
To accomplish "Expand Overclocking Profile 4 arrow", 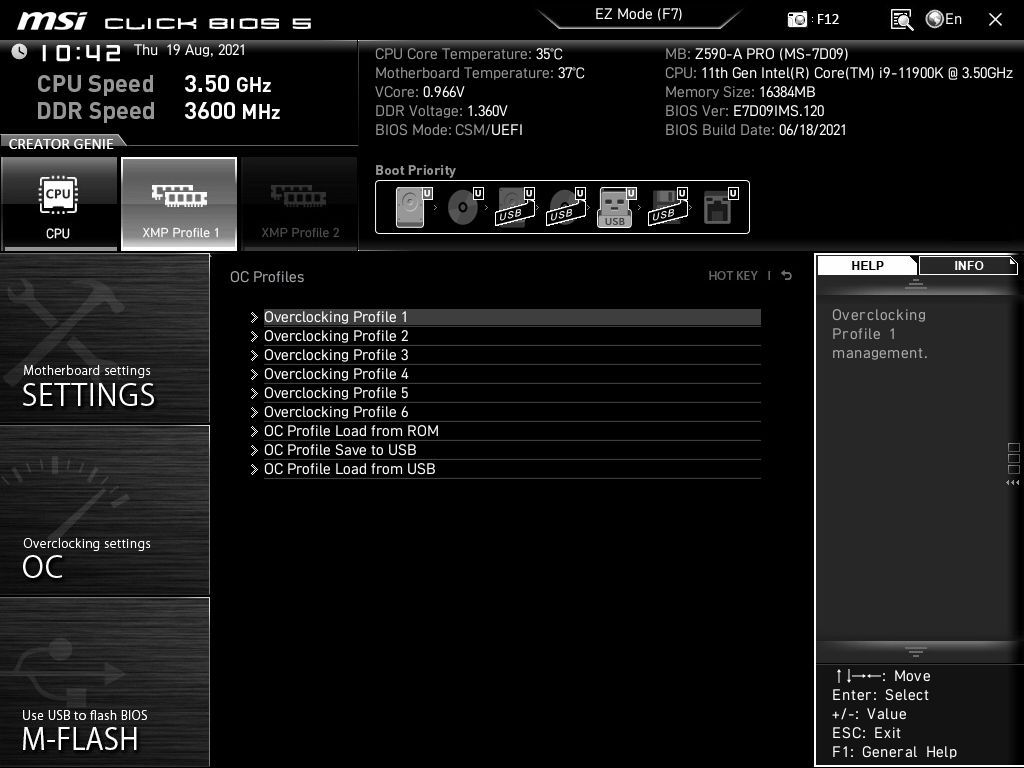I will click(x=254, y=374).
